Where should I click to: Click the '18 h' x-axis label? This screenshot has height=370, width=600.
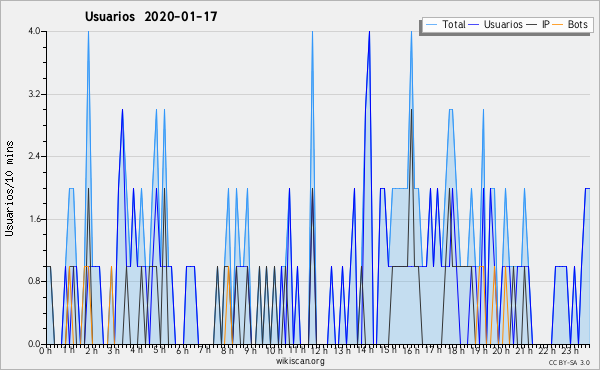(x=456, y=351)
